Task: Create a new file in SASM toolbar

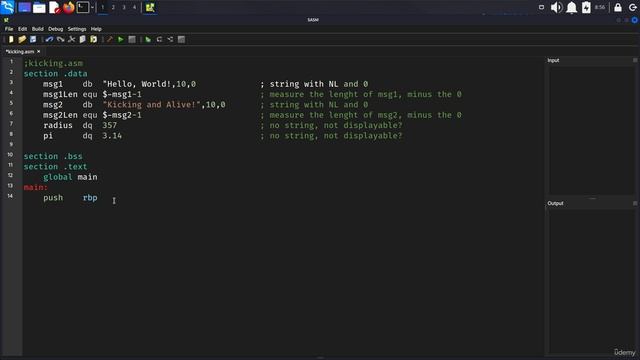Action: coord(11,40)
